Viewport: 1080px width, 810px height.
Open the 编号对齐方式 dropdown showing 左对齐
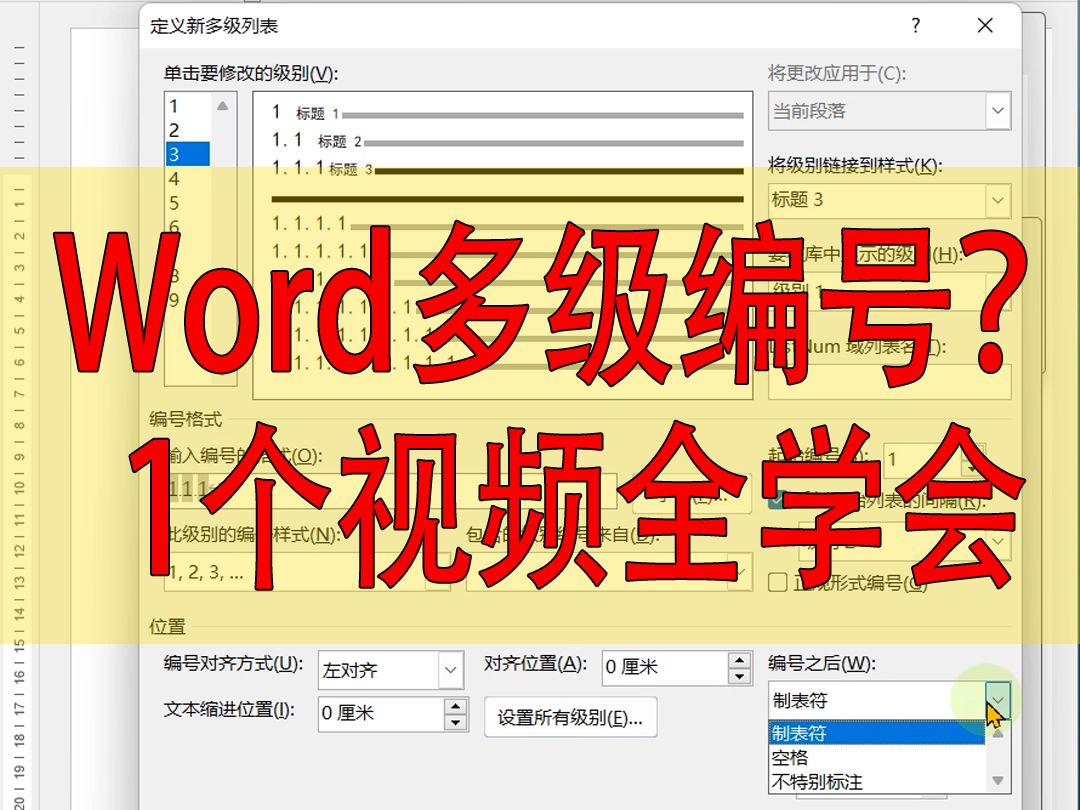[391, 669]
